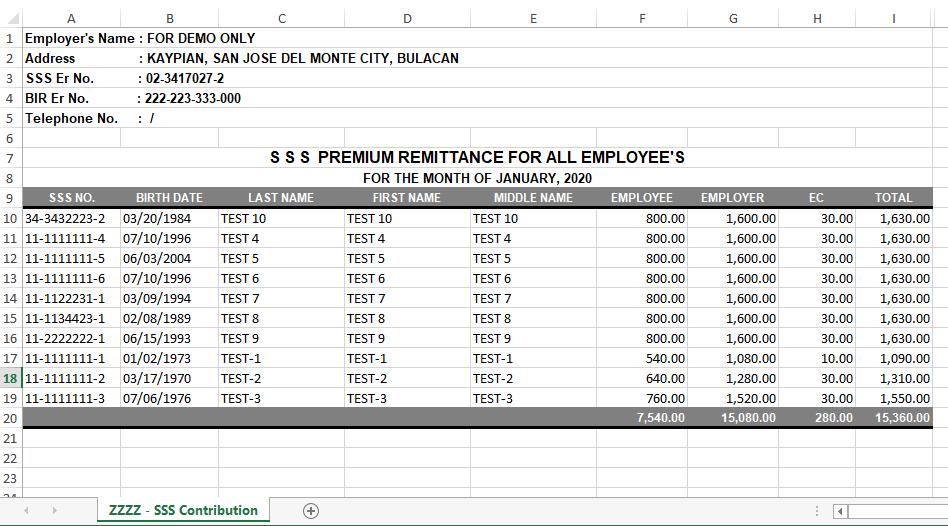Select the SSS Premium Remittance title cell
Image resolution: width=948 pixels, height=526 pixels.
pyautogui.click(x=477, y=158)
